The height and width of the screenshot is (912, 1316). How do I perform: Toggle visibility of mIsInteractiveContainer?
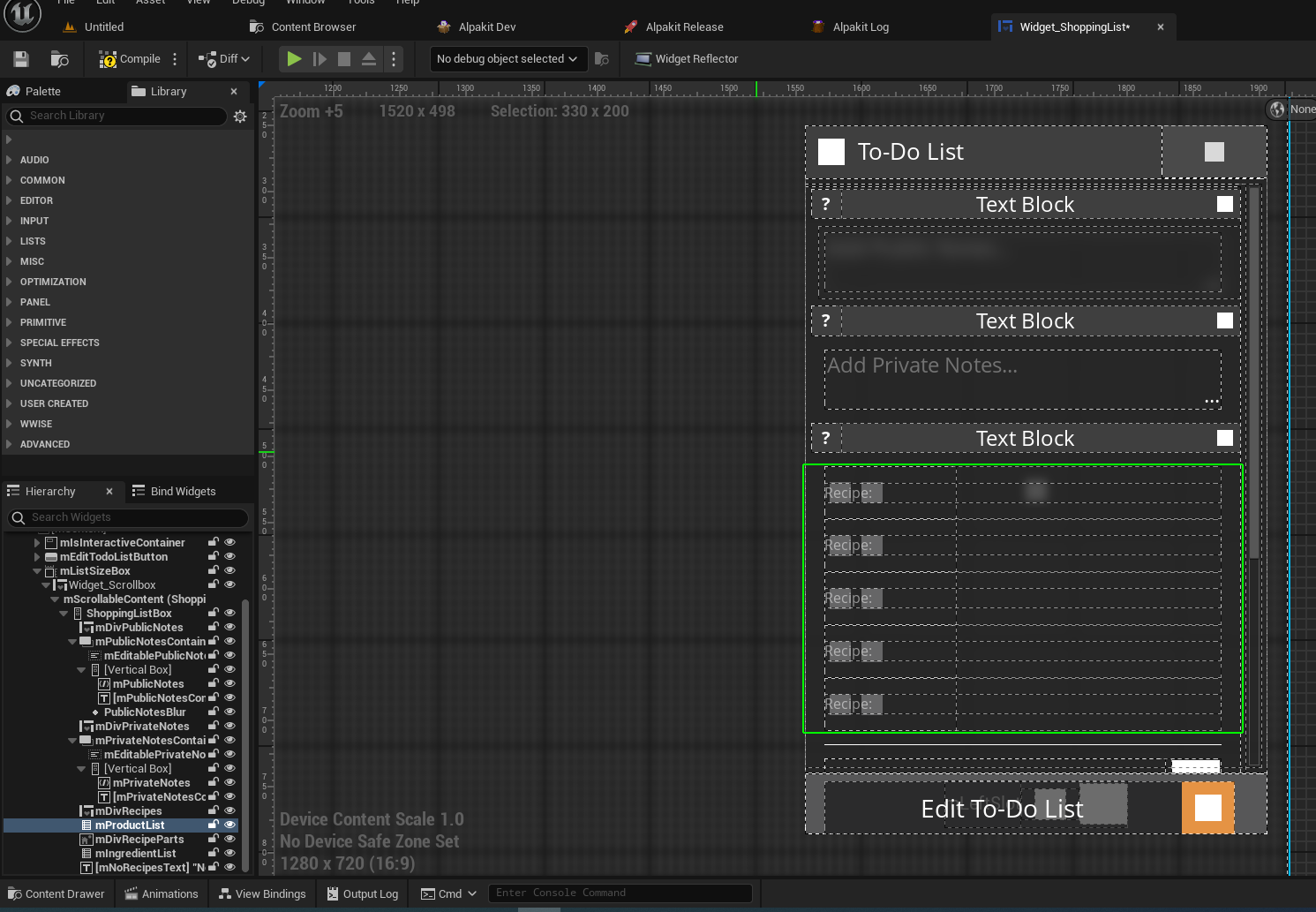[230, 543]
